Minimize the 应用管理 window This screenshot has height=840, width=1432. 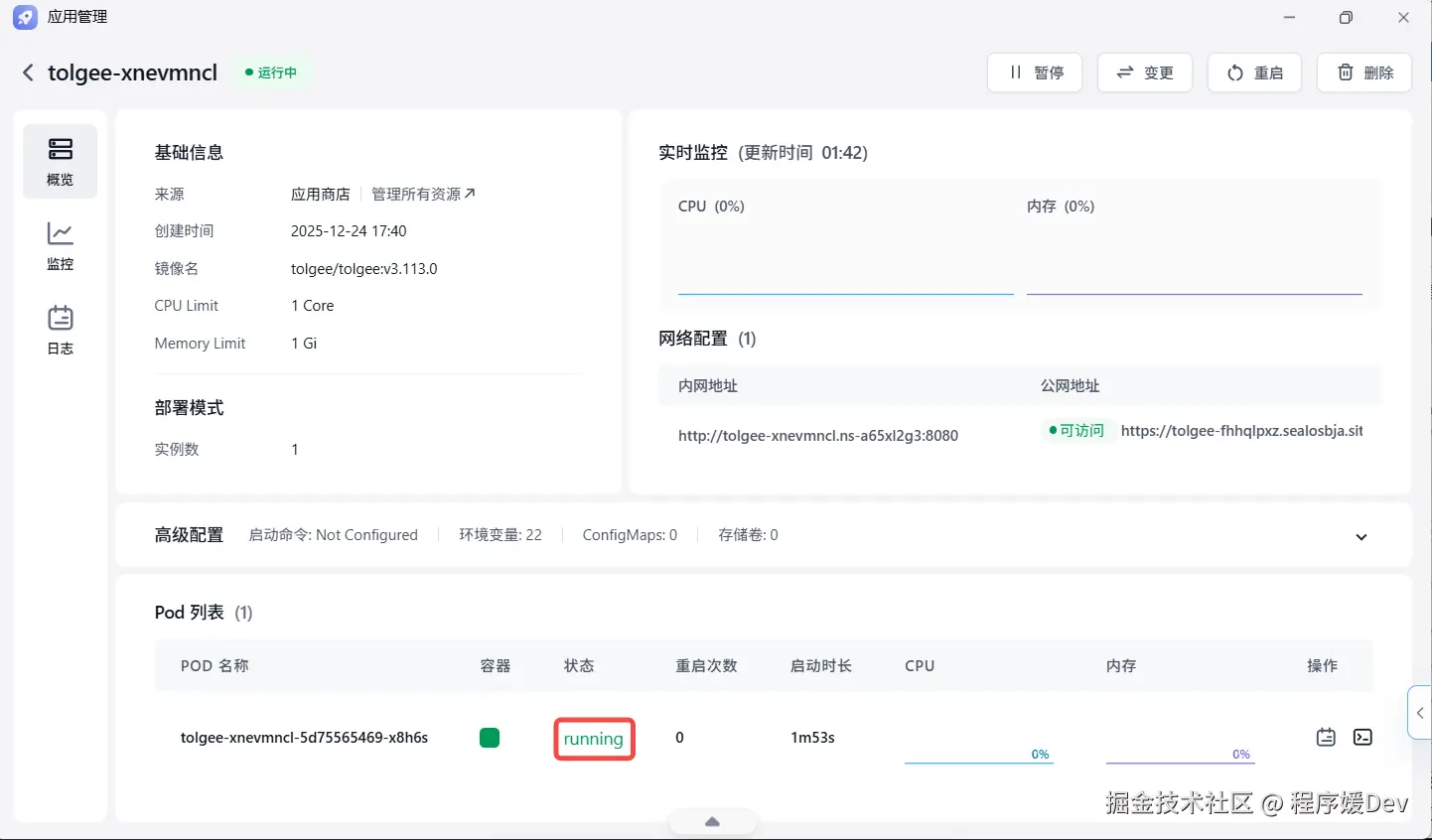1289,17
